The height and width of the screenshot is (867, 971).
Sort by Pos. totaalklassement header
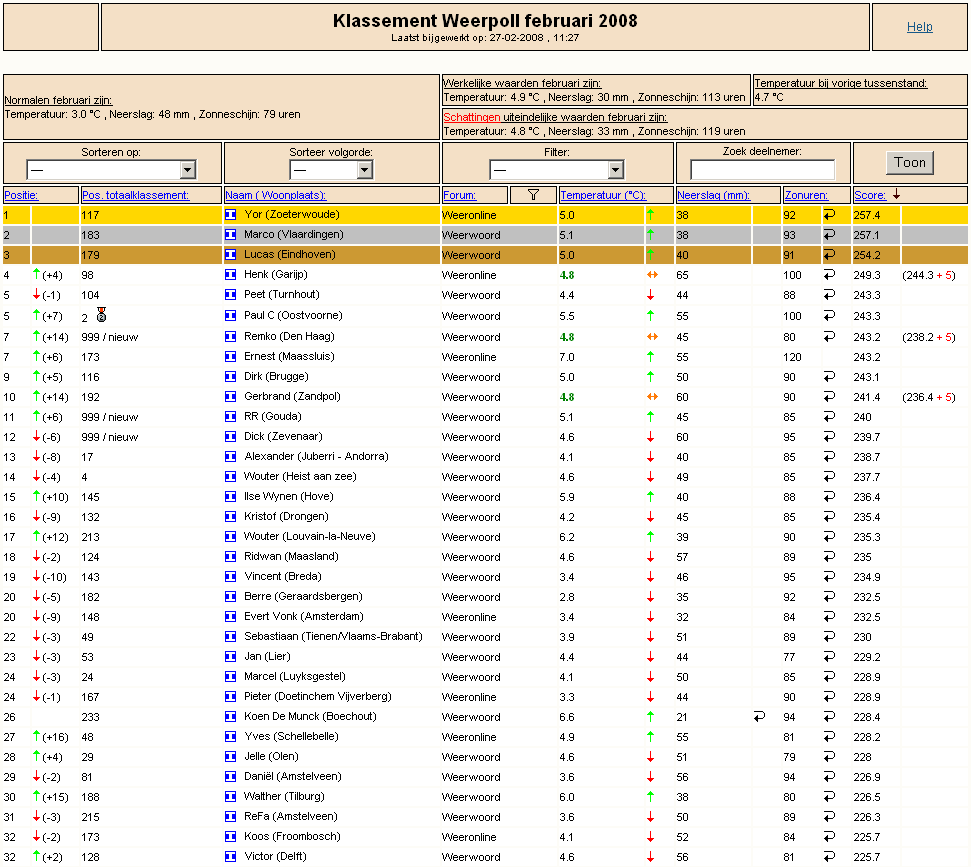click(x=135, y=195)
